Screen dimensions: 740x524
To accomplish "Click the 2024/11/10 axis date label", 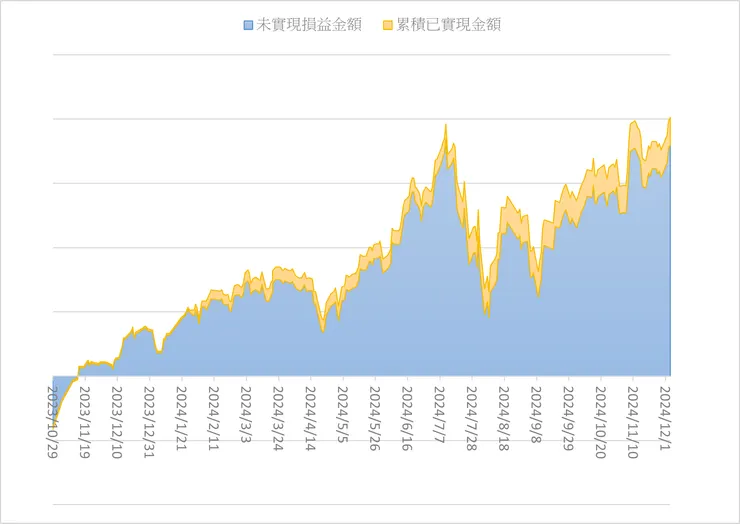I will 632,423.
